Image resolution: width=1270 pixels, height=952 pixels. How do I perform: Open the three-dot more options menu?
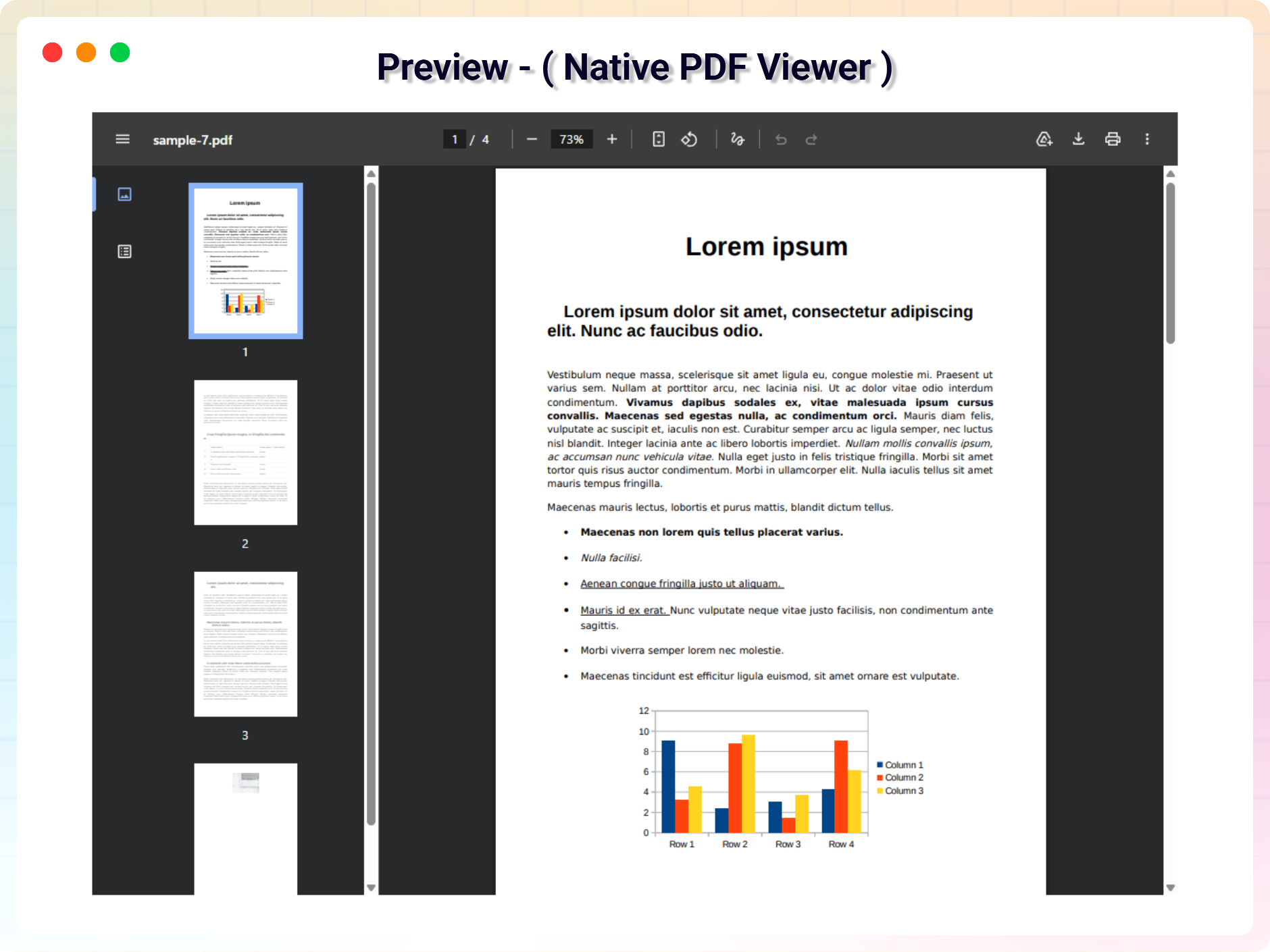[x=1146, y=139]
